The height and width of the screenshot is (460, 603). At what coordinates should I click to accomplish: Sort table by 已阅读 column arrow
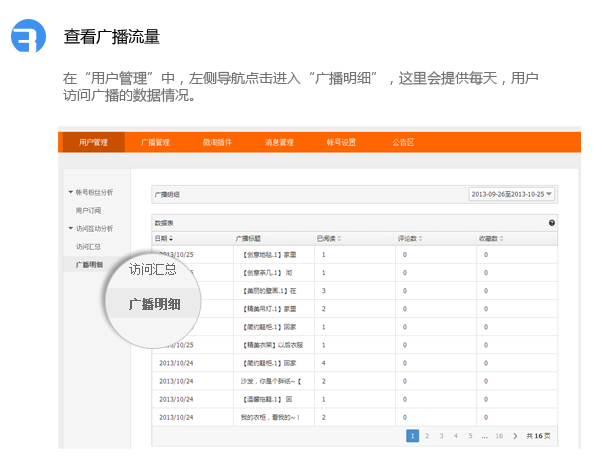pos(339,239)
